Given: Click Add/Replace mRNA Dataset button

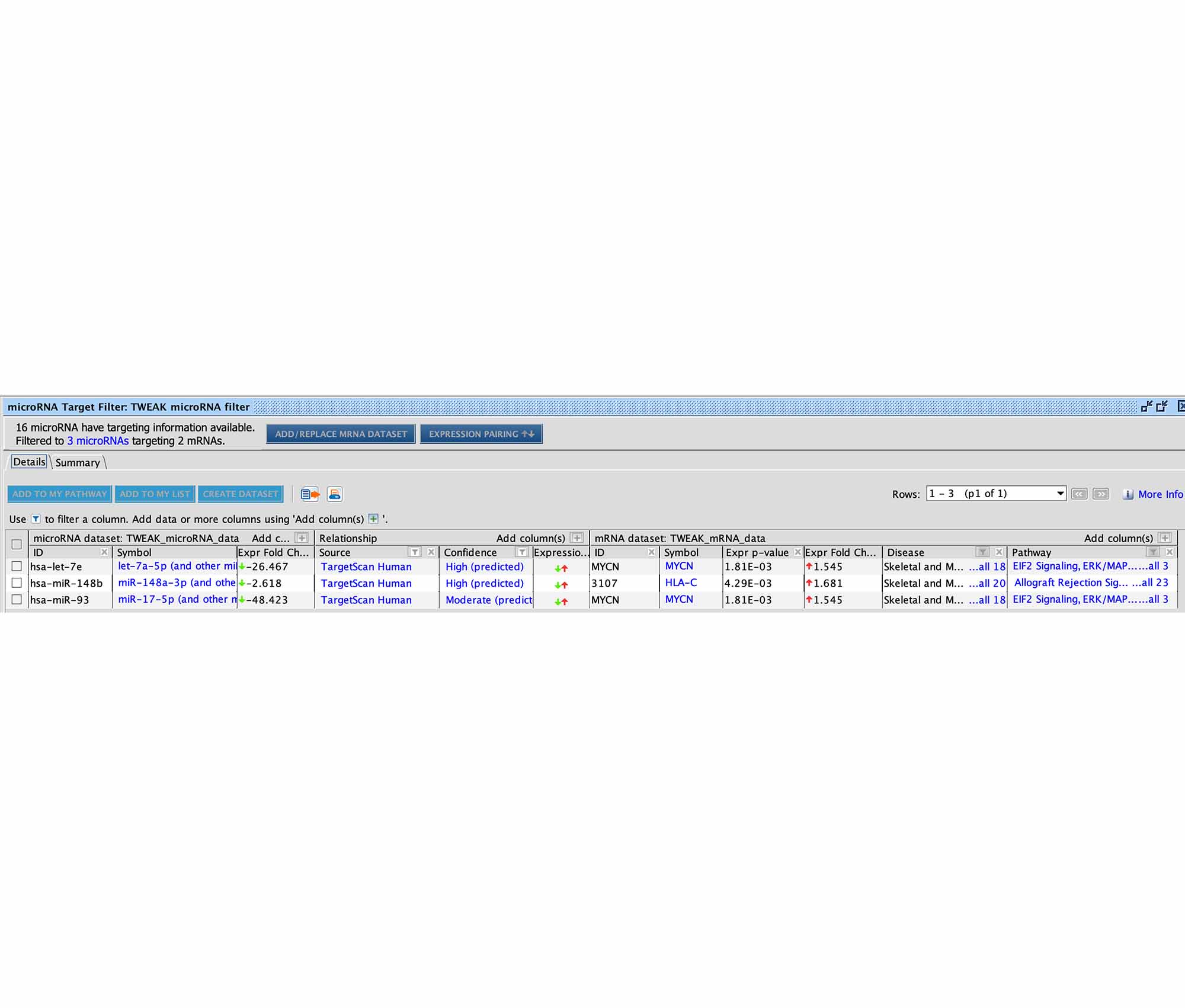Looking at the screenshot, I should pos(341,434).
